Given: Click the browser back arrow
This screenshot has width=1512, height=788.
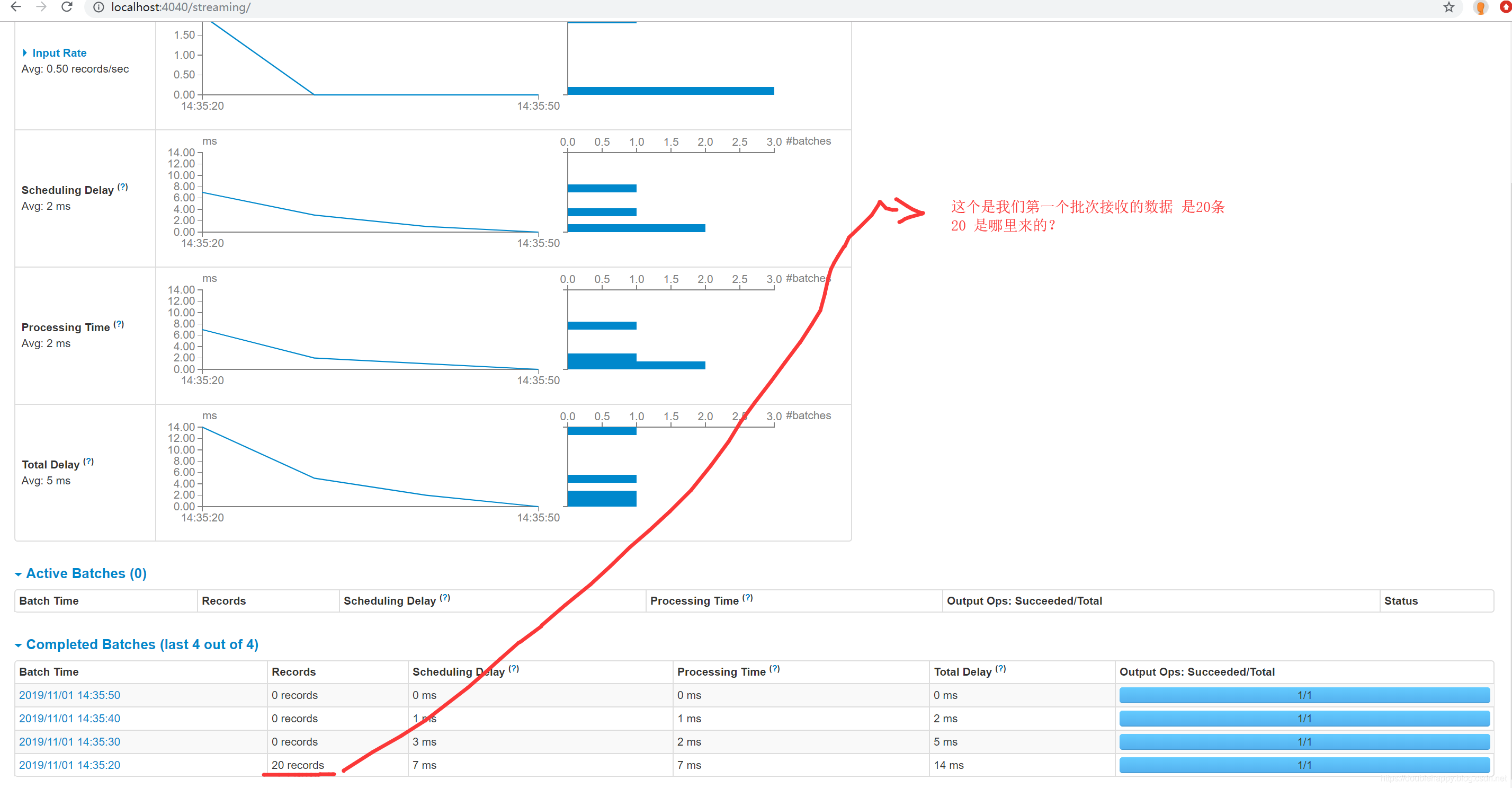Looking at the screenshot, I should pos(16,6).
